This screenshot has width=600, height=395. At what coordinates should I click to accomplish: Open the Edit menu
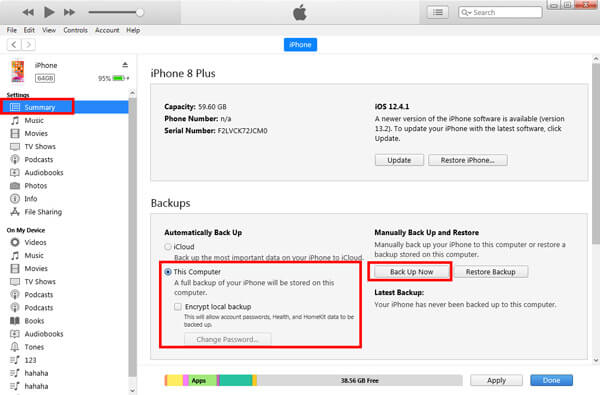[29, 30]
